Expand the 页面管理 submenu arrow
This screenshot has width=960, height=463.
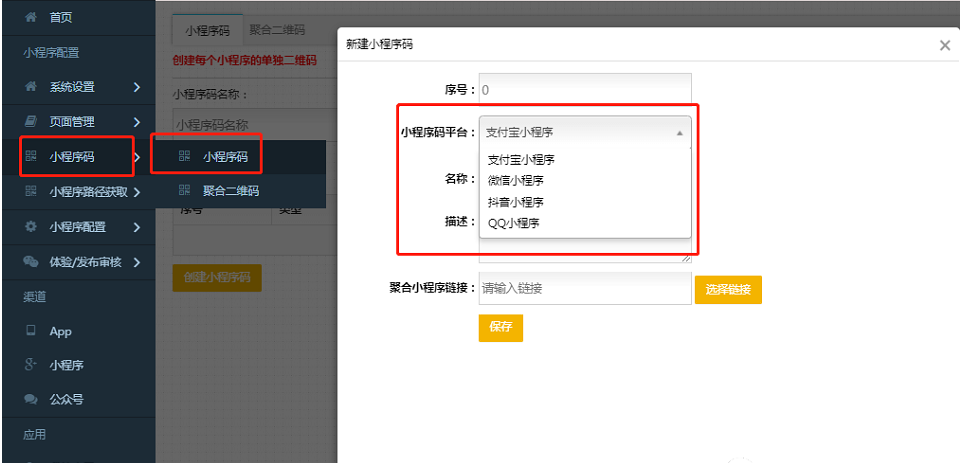pos(136,122)
